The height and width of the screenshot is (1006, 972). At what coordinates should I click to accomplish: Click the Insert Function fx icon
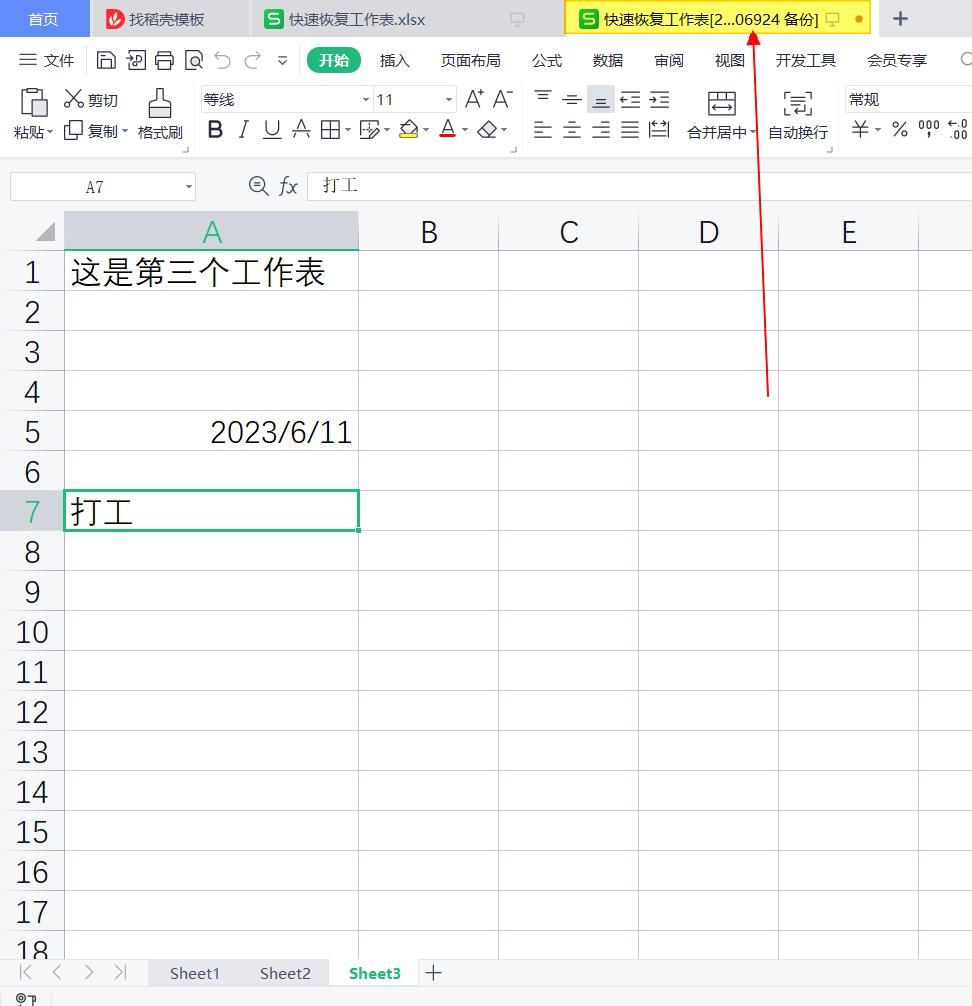pos(288,185)
